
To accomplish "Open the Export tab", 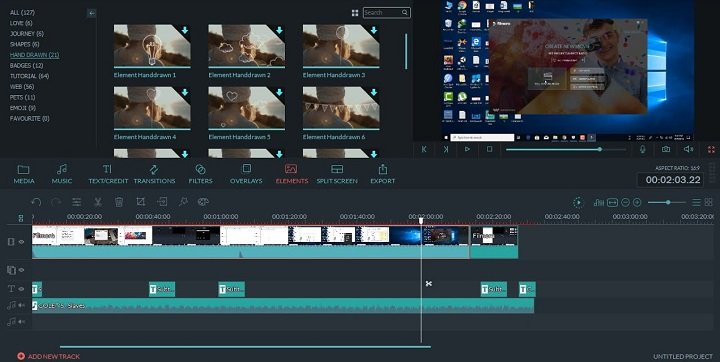I will [382, 175].
